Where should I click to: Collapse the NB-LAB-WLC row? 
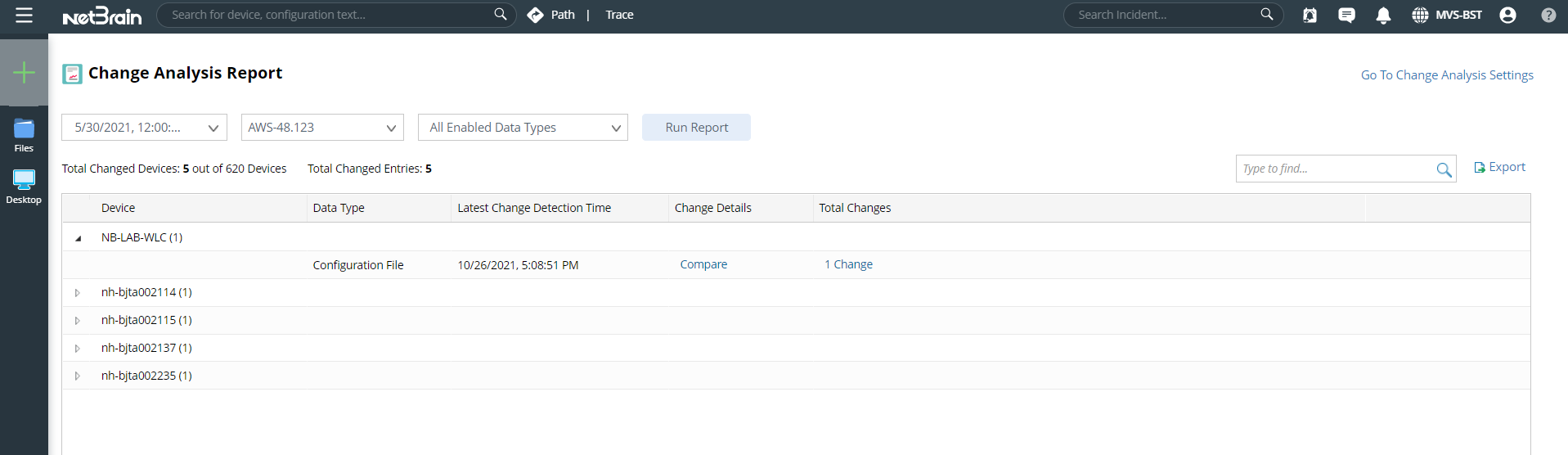coord(78,238)
